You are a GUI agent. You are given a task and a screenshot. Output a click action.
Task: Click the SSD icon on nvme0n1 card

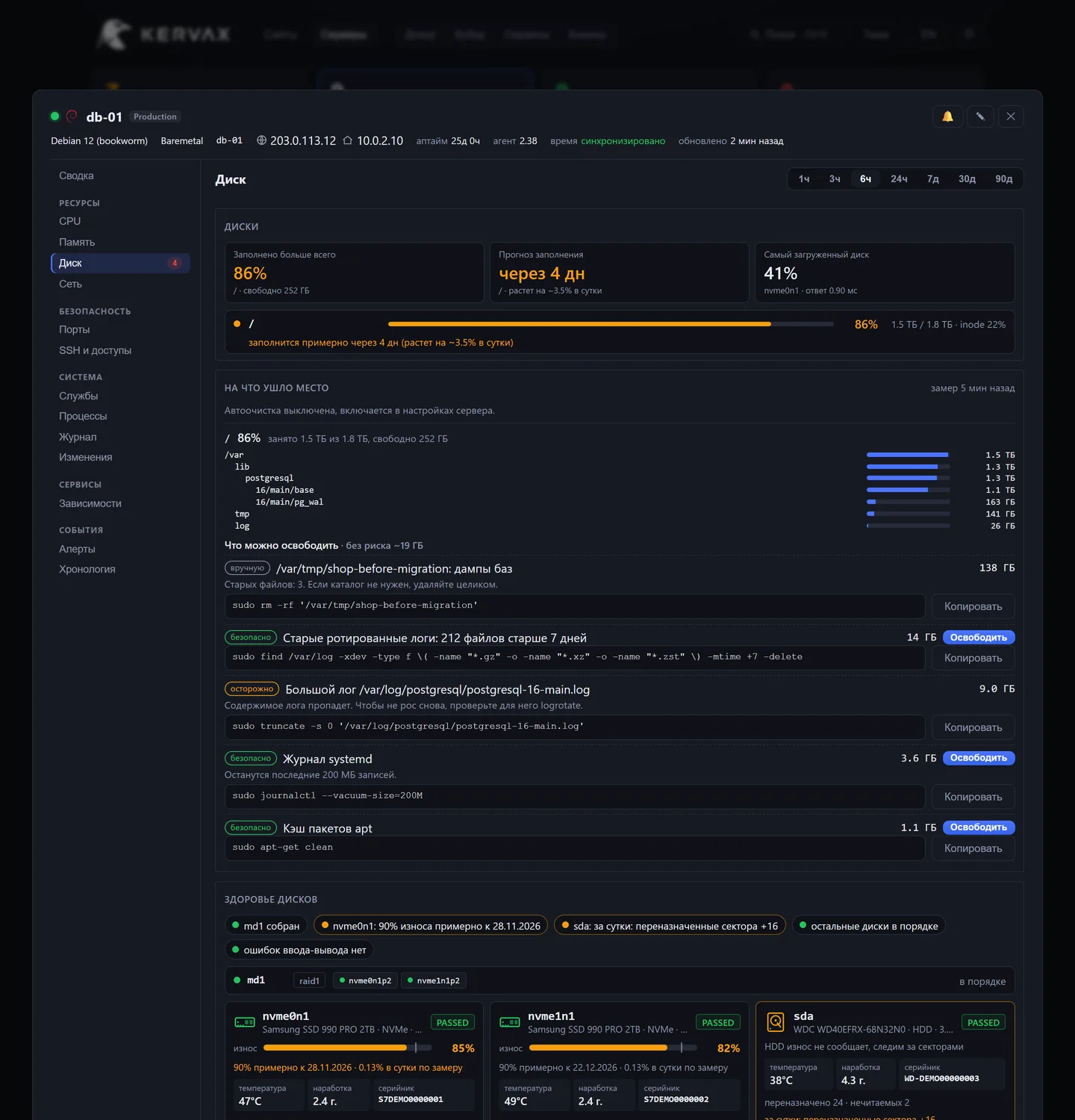coord(245,1022)
